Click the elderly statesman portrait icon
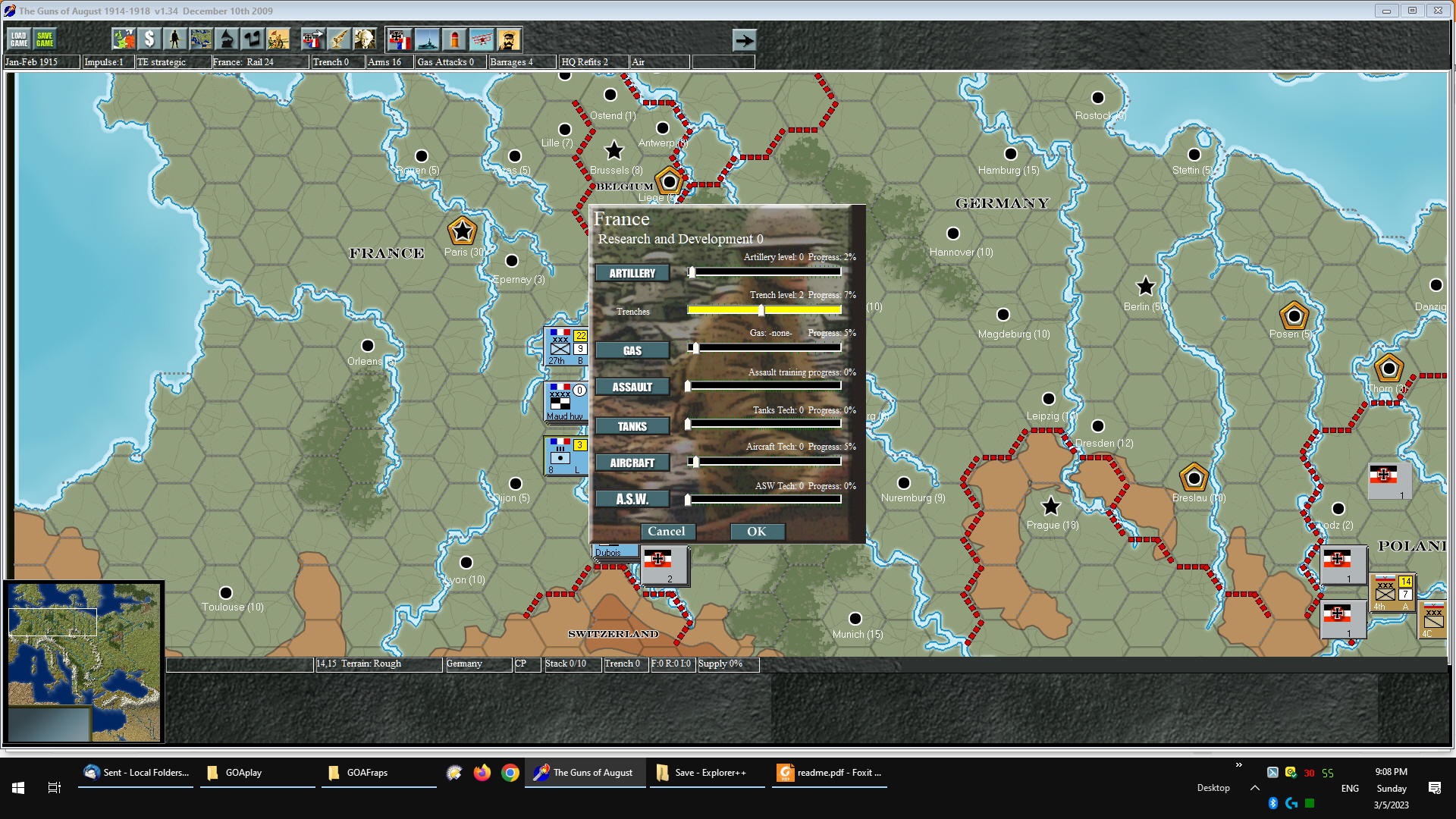Viewport: 1456px width, 819px height. coord(364,39)
